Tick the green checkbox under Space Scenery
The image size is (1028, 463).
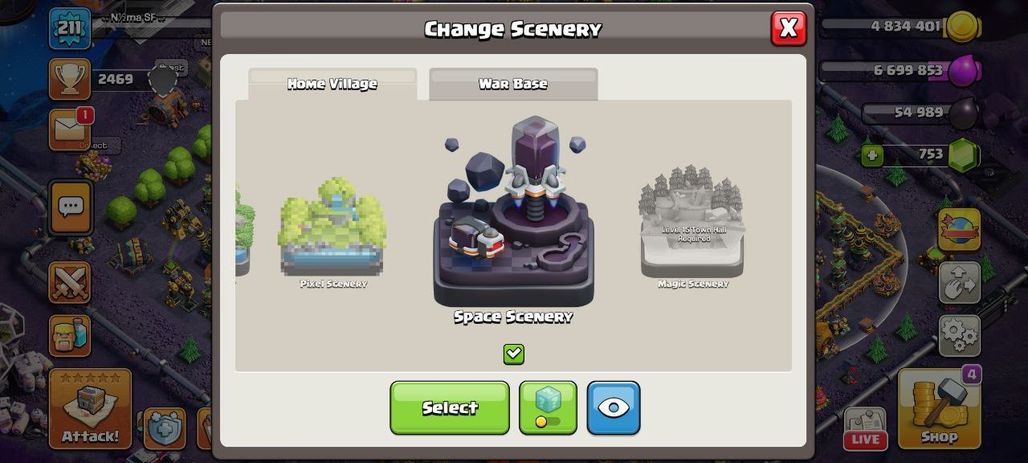(x=514, y=354)
